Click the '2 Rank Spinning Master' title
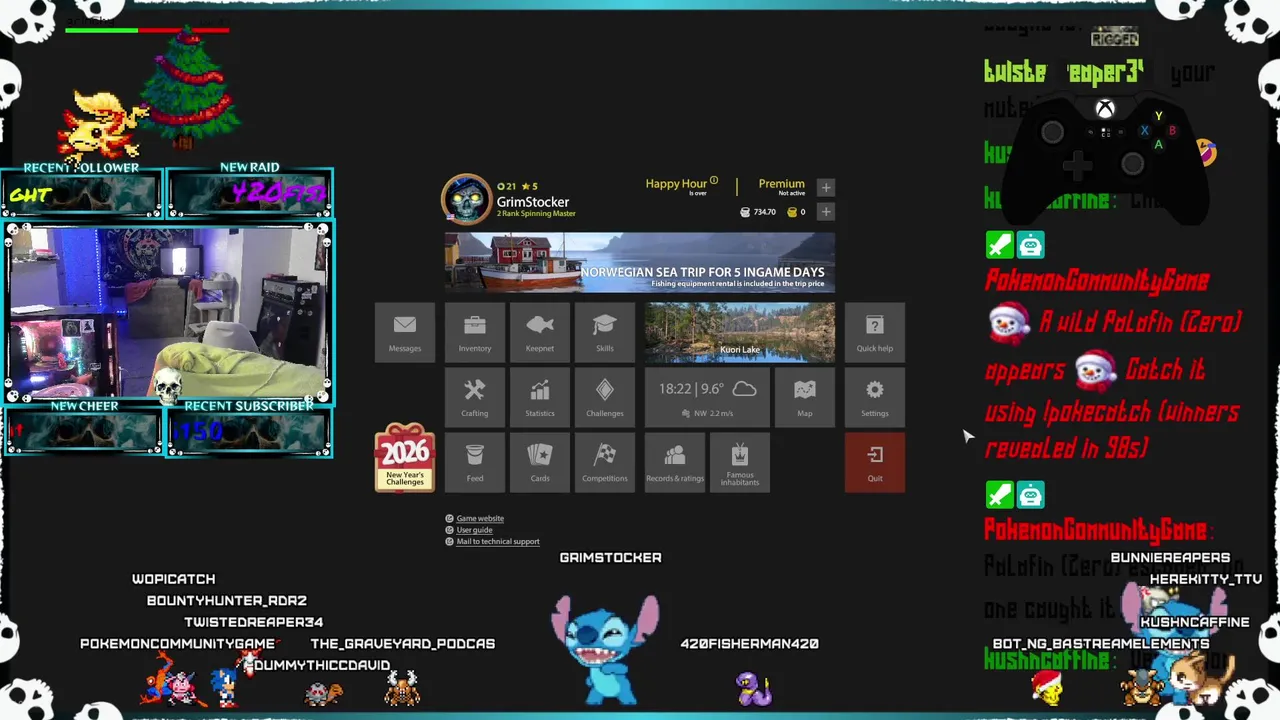Screen dimensions: 1280x720 (536, 214)
